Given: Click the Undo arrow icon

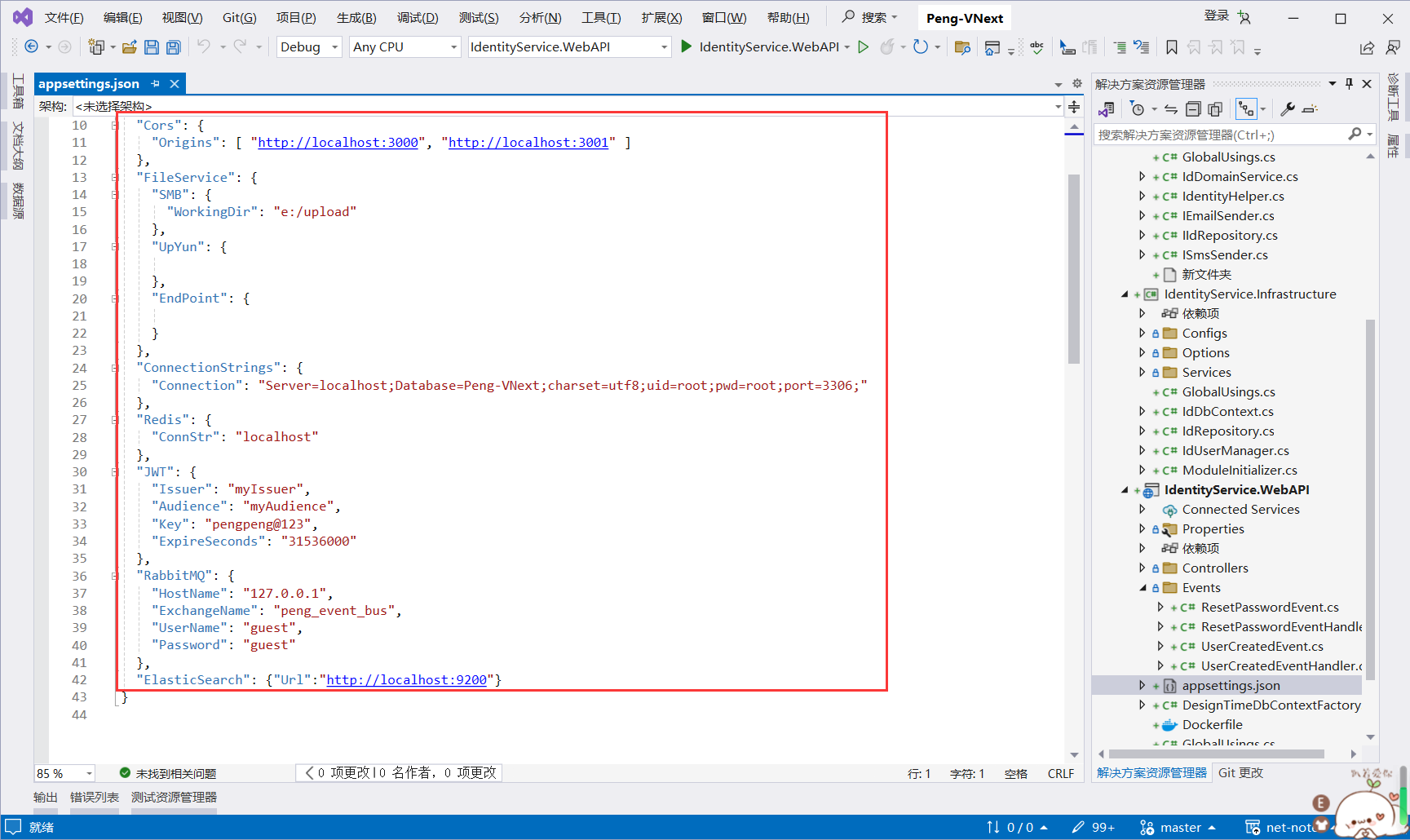Looking at the screenshot, I should (x=204, y=46).
